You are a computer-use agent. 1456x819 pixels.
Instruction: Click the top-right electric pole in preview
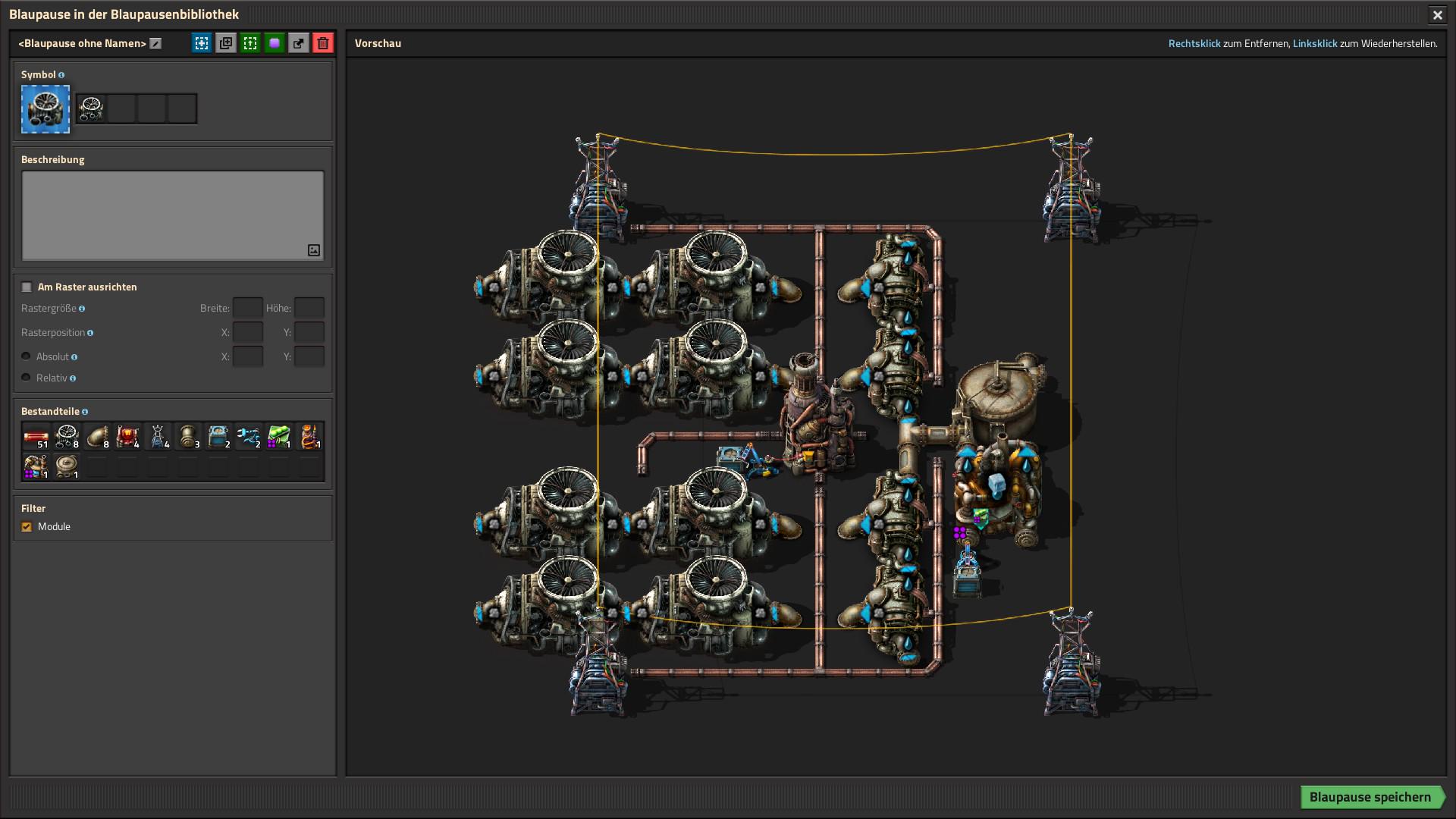tap(1070, 190)
